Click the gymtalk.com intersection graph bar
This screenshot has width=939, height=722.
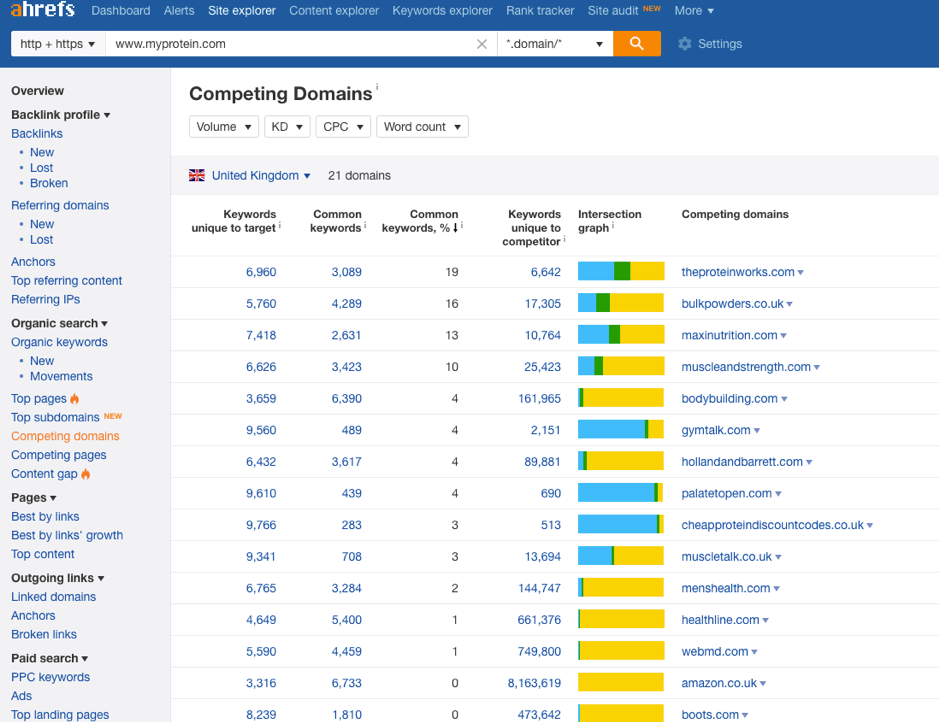[x=621, y=429]
